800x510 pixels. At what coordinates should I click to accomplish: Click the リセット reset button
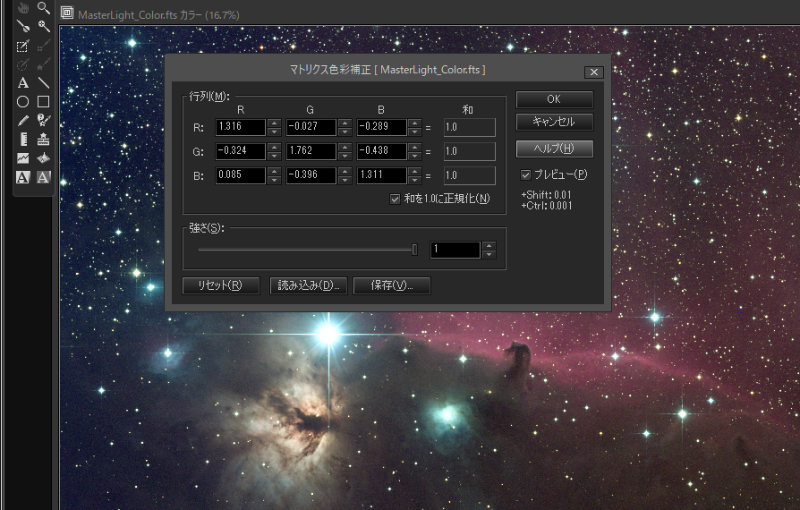[221, 285]
